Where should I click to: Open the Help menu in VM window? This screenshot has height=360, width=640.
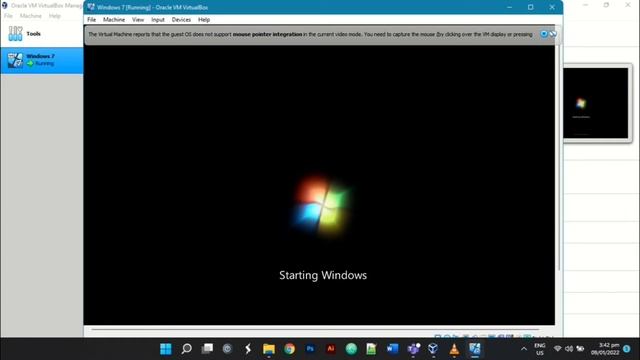point(204,20)
